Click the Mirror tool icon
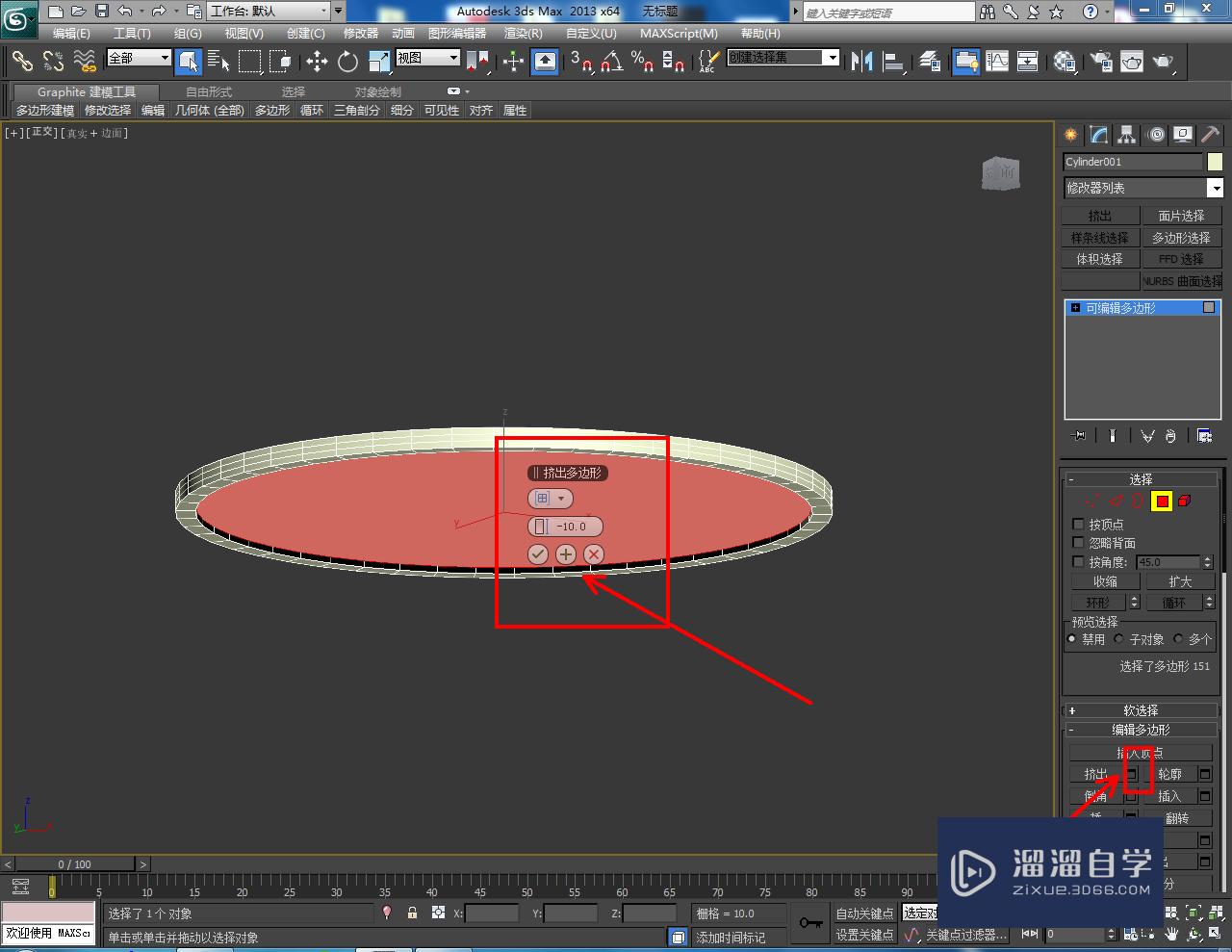 coord(862,62)
